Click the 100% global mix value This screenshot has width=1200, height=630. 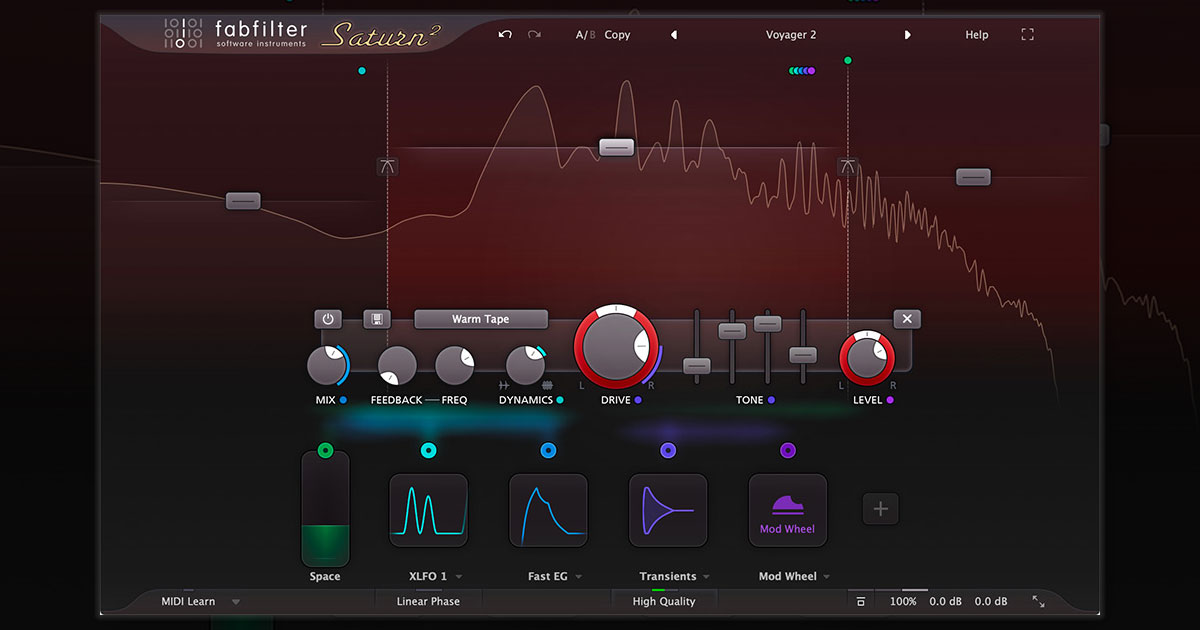[903, 602]
